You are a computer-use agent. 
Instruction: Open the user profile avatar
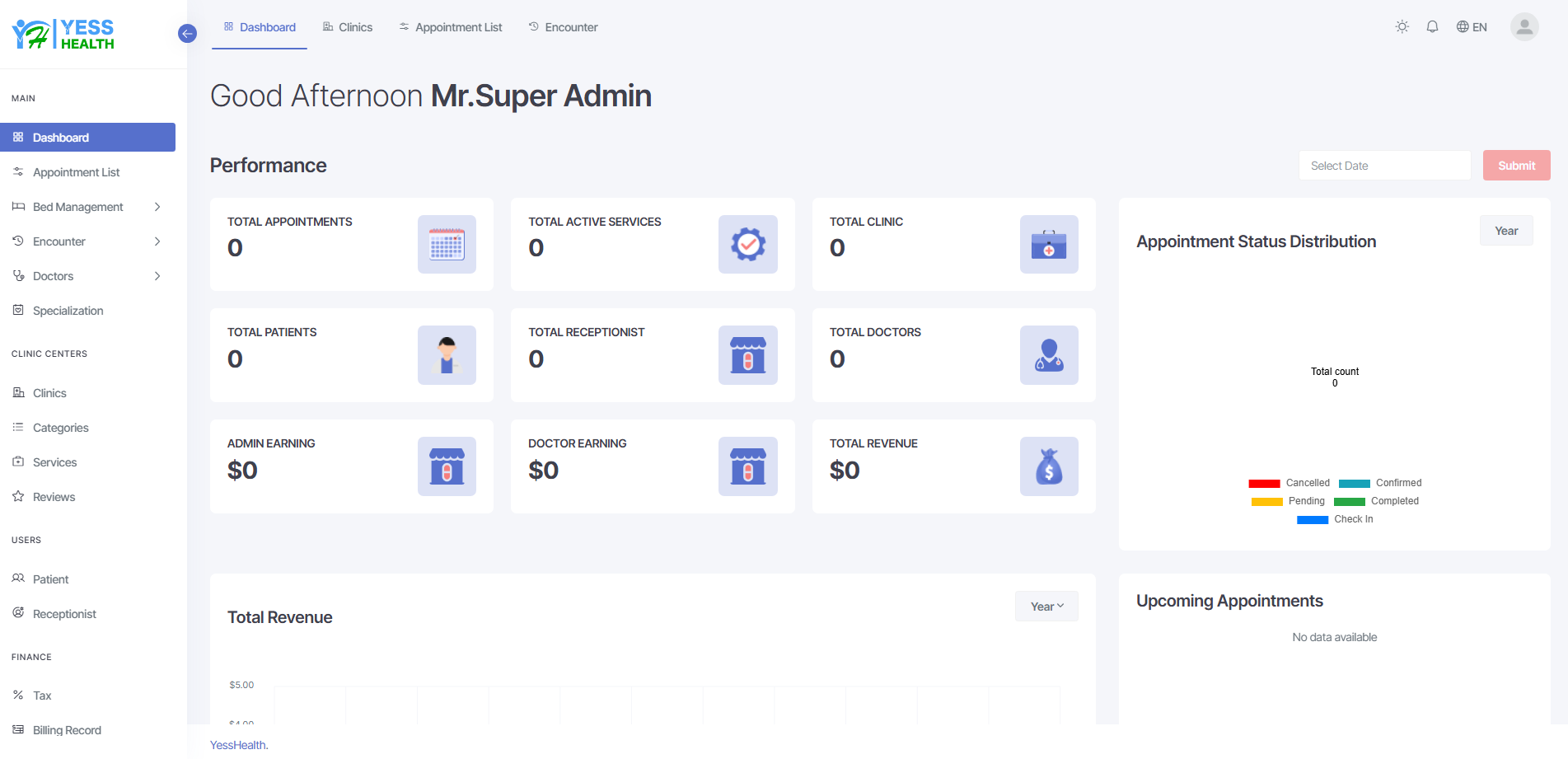pos(1524,27)
